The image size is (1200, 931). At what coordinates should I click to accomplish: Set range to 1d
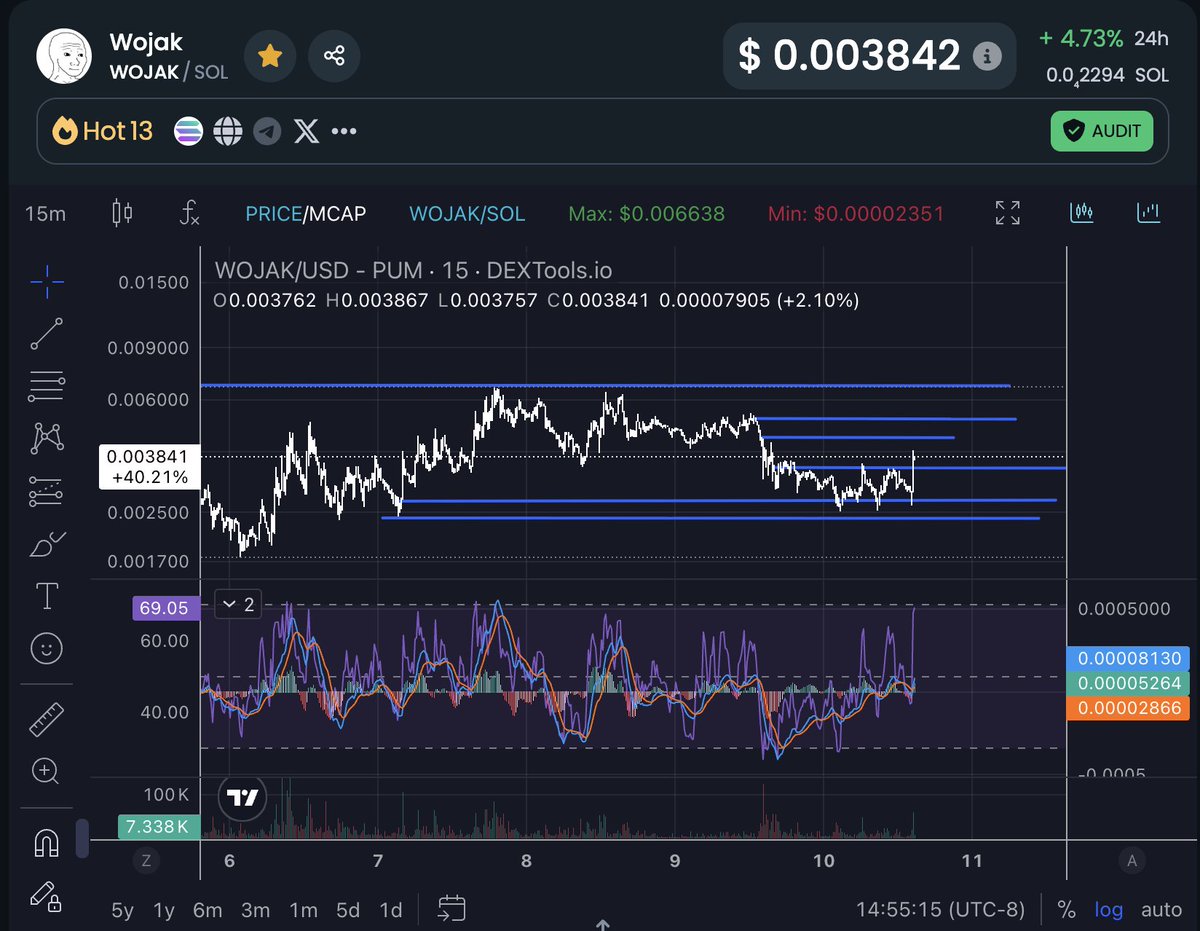click(x=391, y=910)
